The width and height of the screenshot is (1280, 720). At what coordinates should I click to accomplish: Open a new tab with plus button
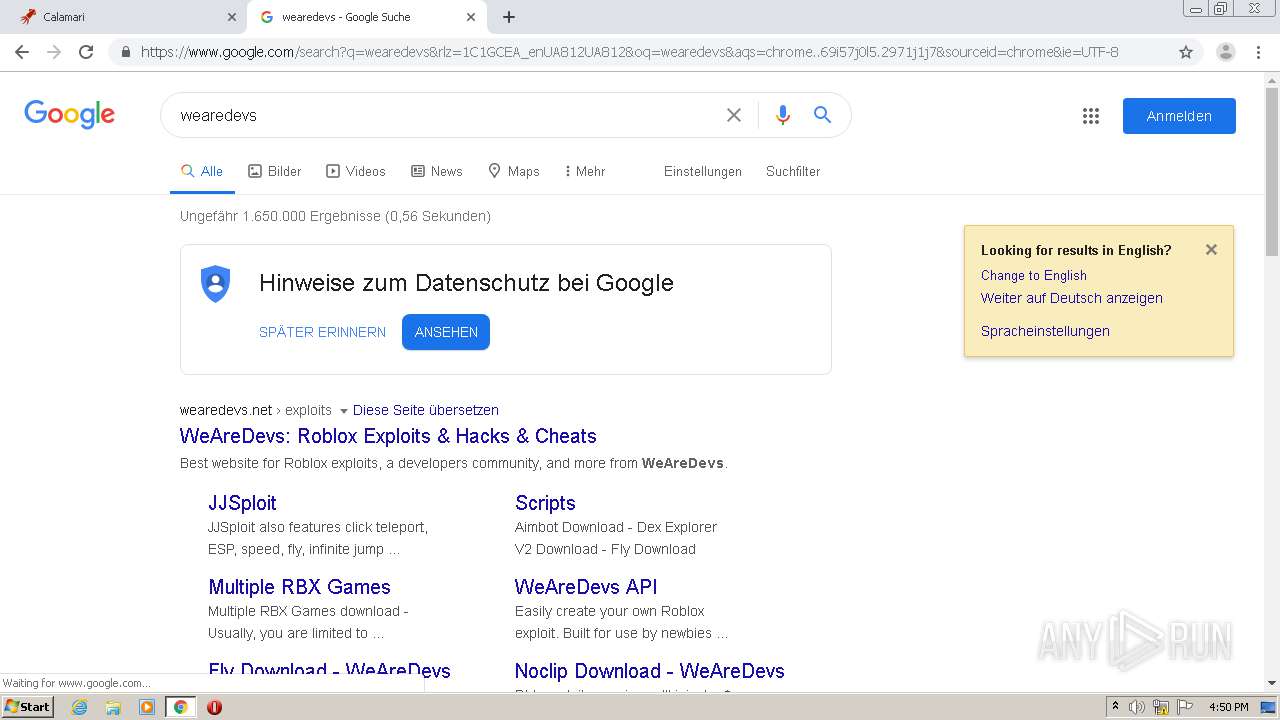[509, 17]
